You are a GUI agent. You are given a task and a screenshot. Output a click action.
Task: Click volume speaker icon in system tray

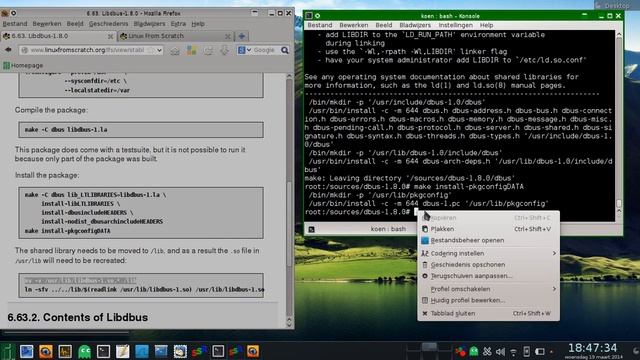coord(500,351)
